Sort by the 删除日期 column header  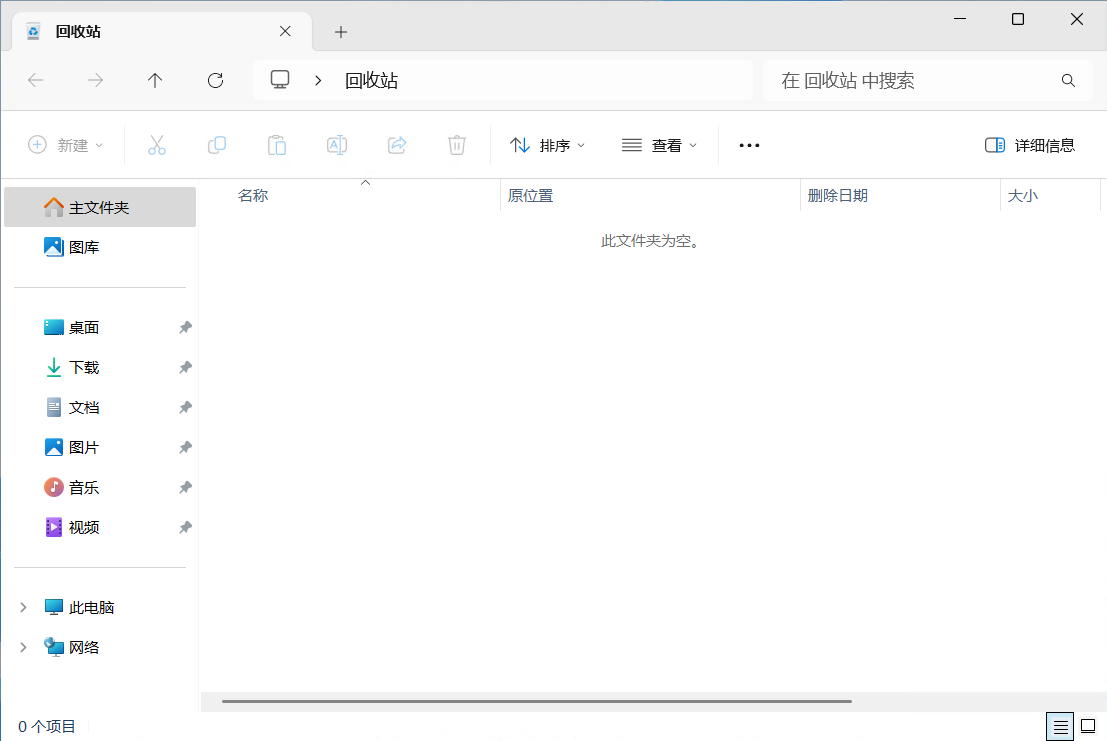tap(840, 195)
